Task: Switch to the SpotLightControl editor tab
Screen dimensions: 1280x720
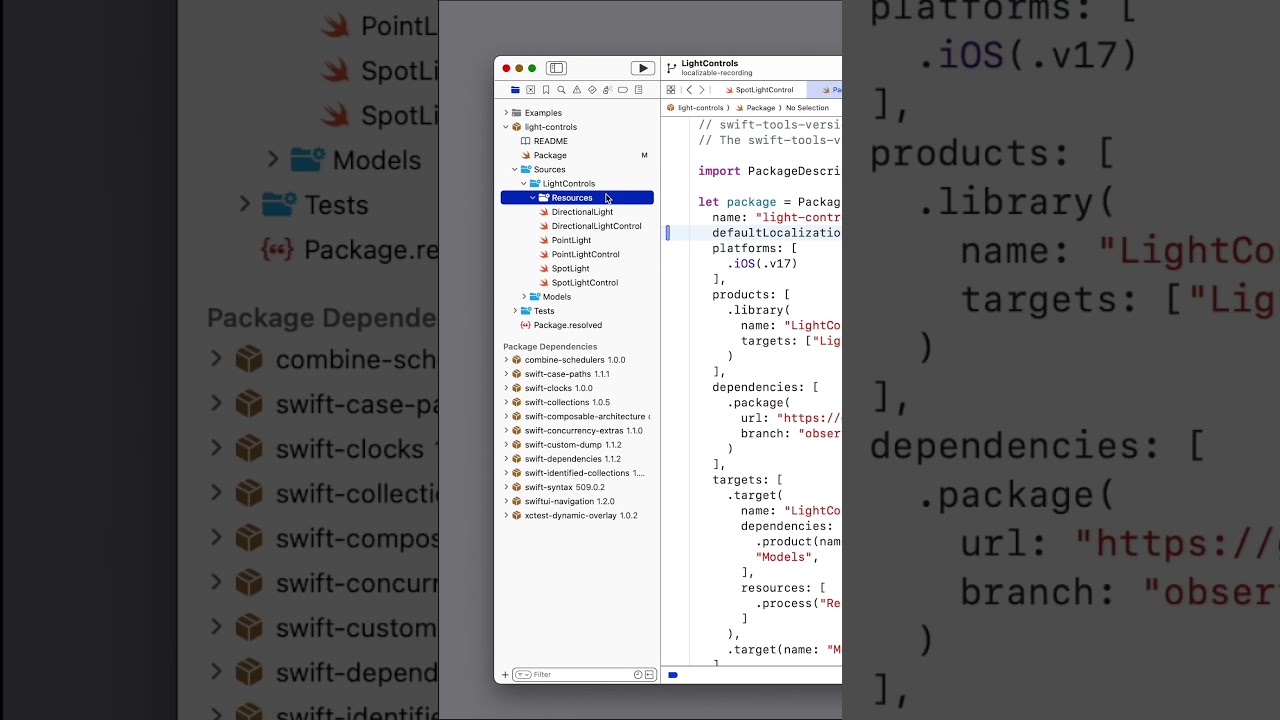Action: point(759,90)
